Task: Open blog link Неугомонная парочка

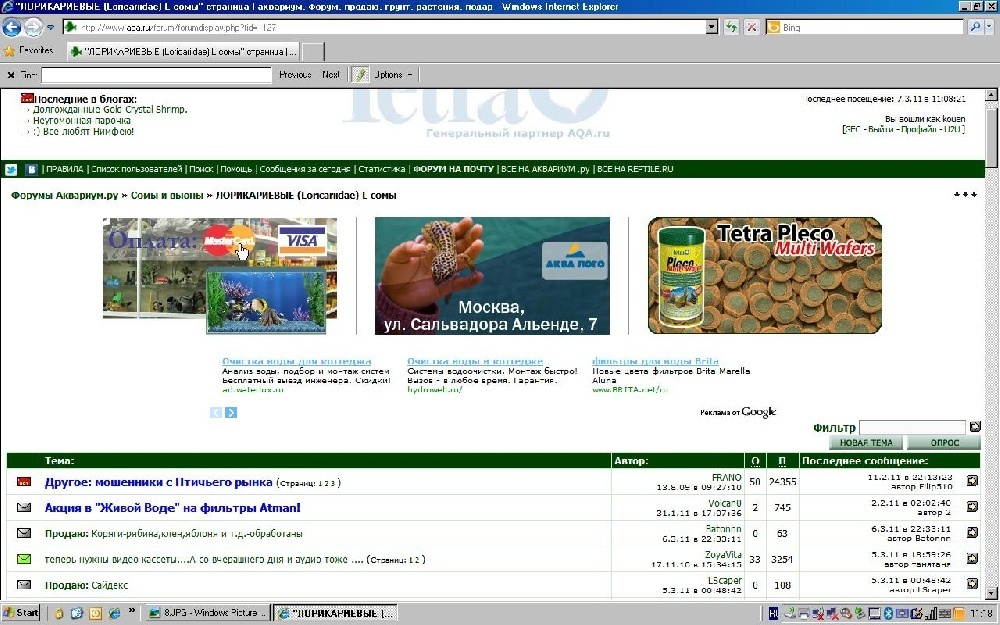Action: [x=82, y=121]
